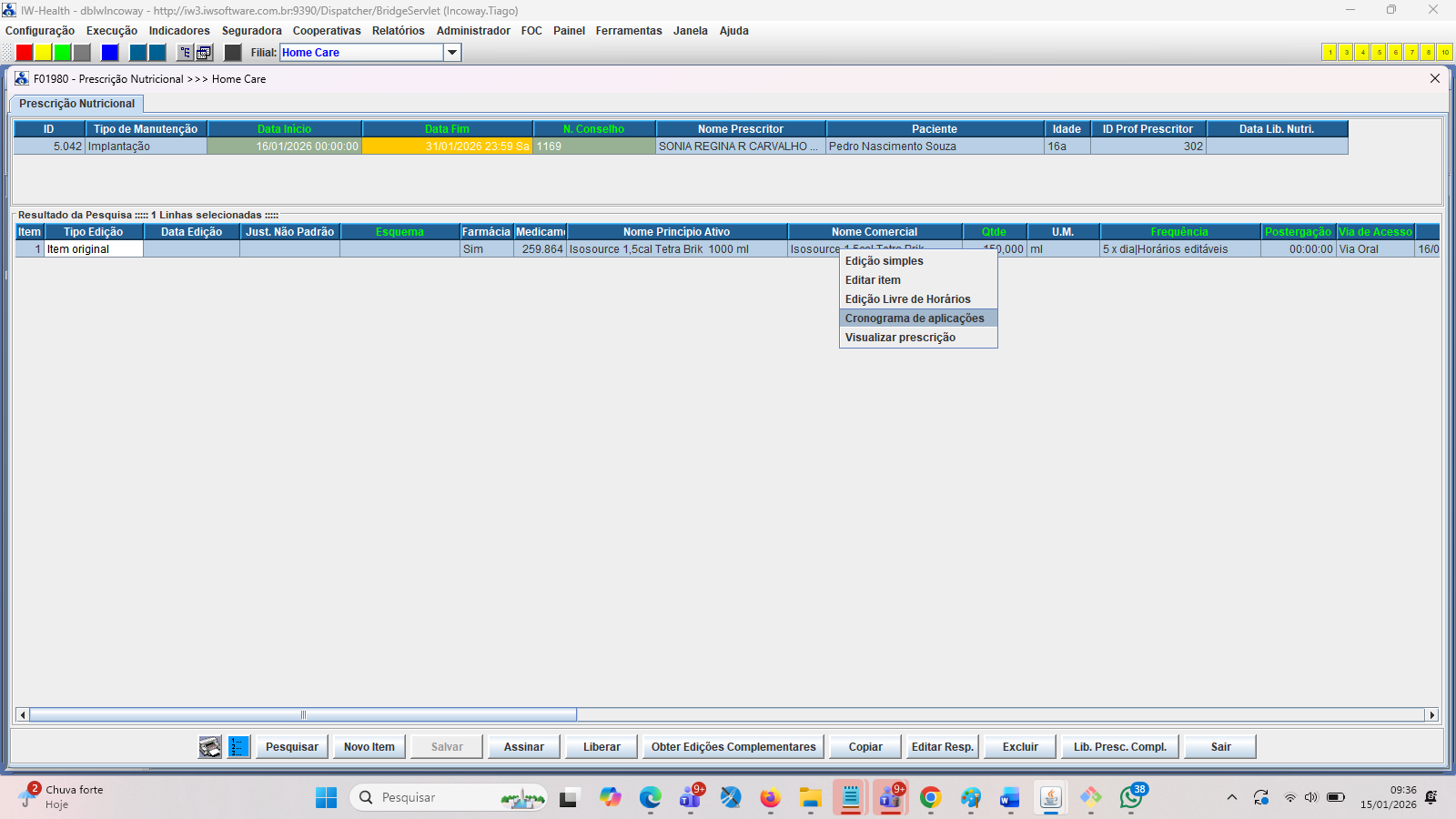Click the tree structure toolbar icon

tap(185, 53)
